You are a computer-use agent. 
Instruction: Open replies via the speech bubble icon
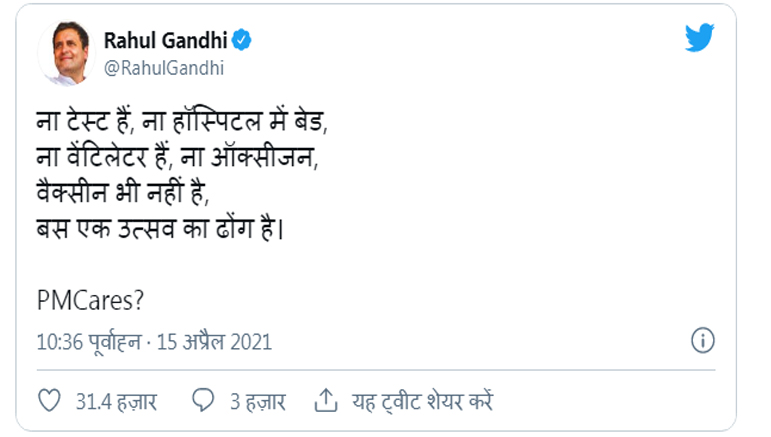click(203, 402)
